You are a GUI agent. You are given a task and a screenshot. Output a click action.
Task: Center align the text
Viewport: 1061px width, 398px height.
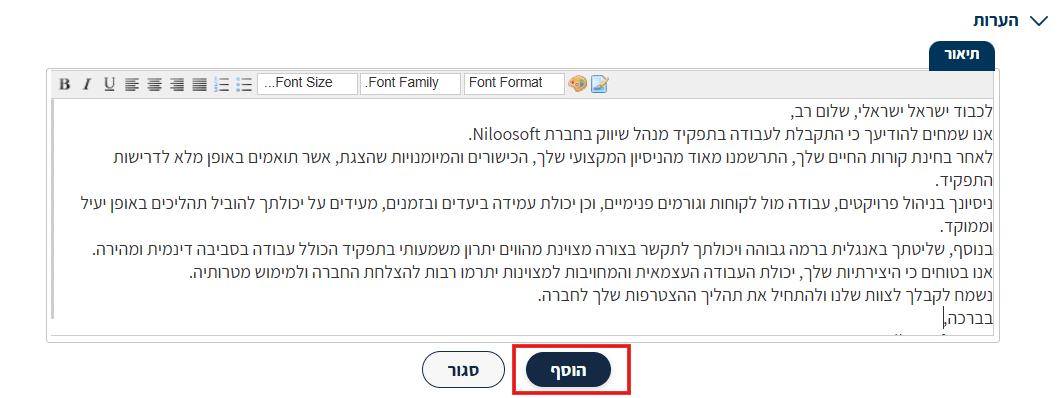pyautogui.click(x=155, y=84)
